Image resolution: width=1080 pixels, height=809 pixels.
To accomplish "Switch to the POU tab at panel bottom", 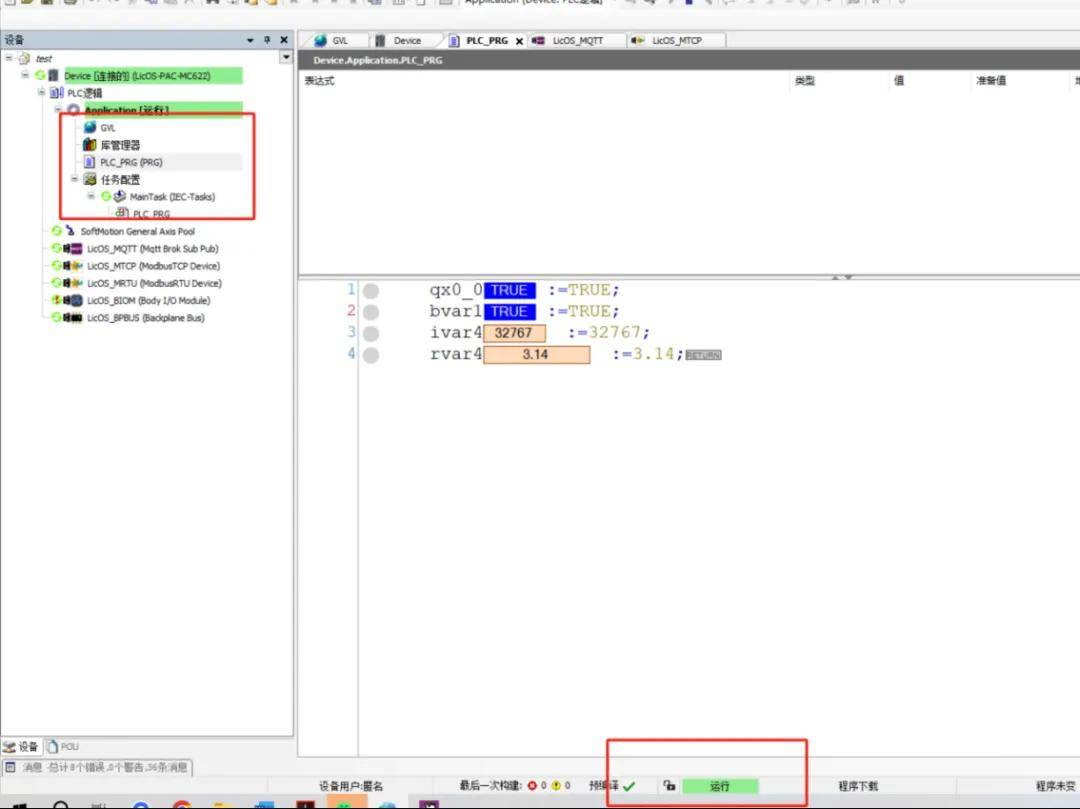I will click(x=63, y=747).
